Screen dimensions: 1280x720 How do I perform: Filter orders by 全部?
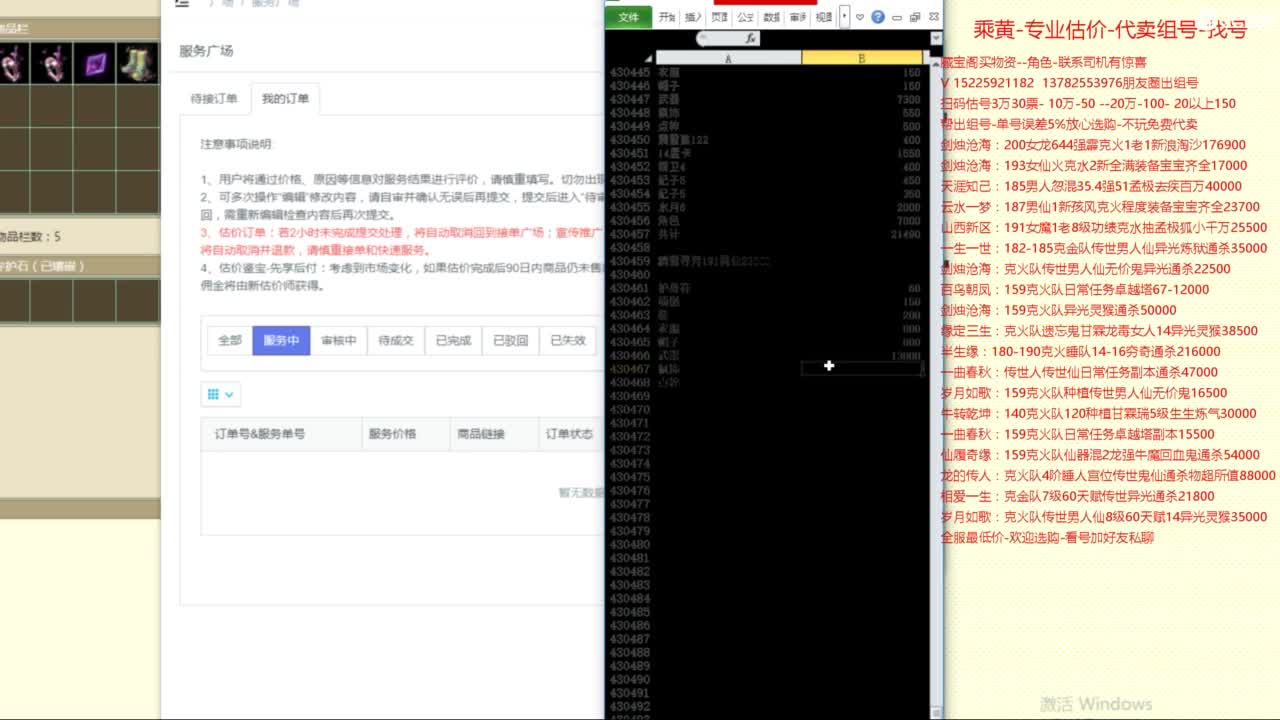point(230,340)
